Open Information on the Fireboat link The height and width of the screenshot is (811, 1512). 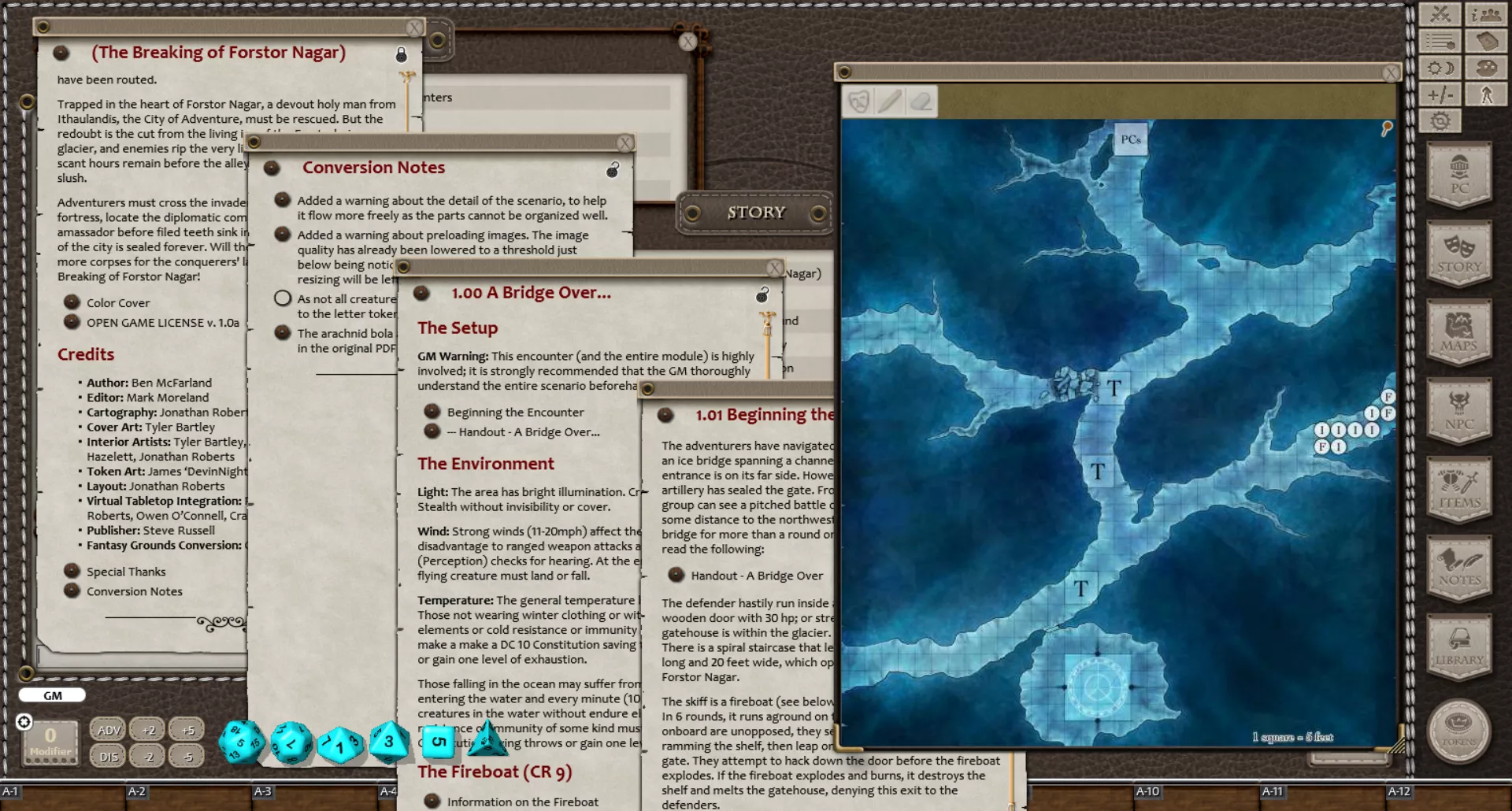pos(523,802)
